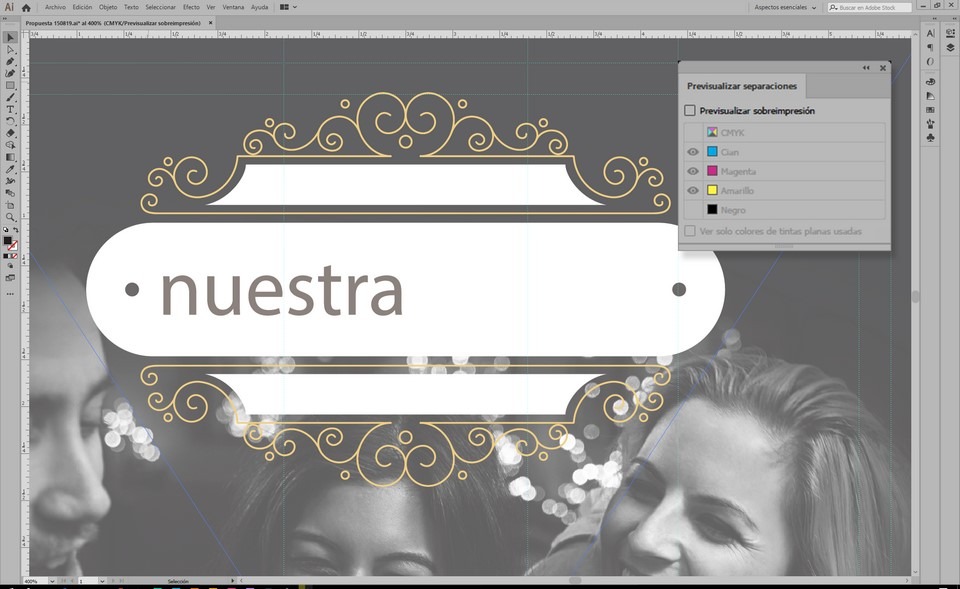Reset to default fill and stroke
Screen dimensions: 960x589
pyautogui.click(x=6, y=230)
